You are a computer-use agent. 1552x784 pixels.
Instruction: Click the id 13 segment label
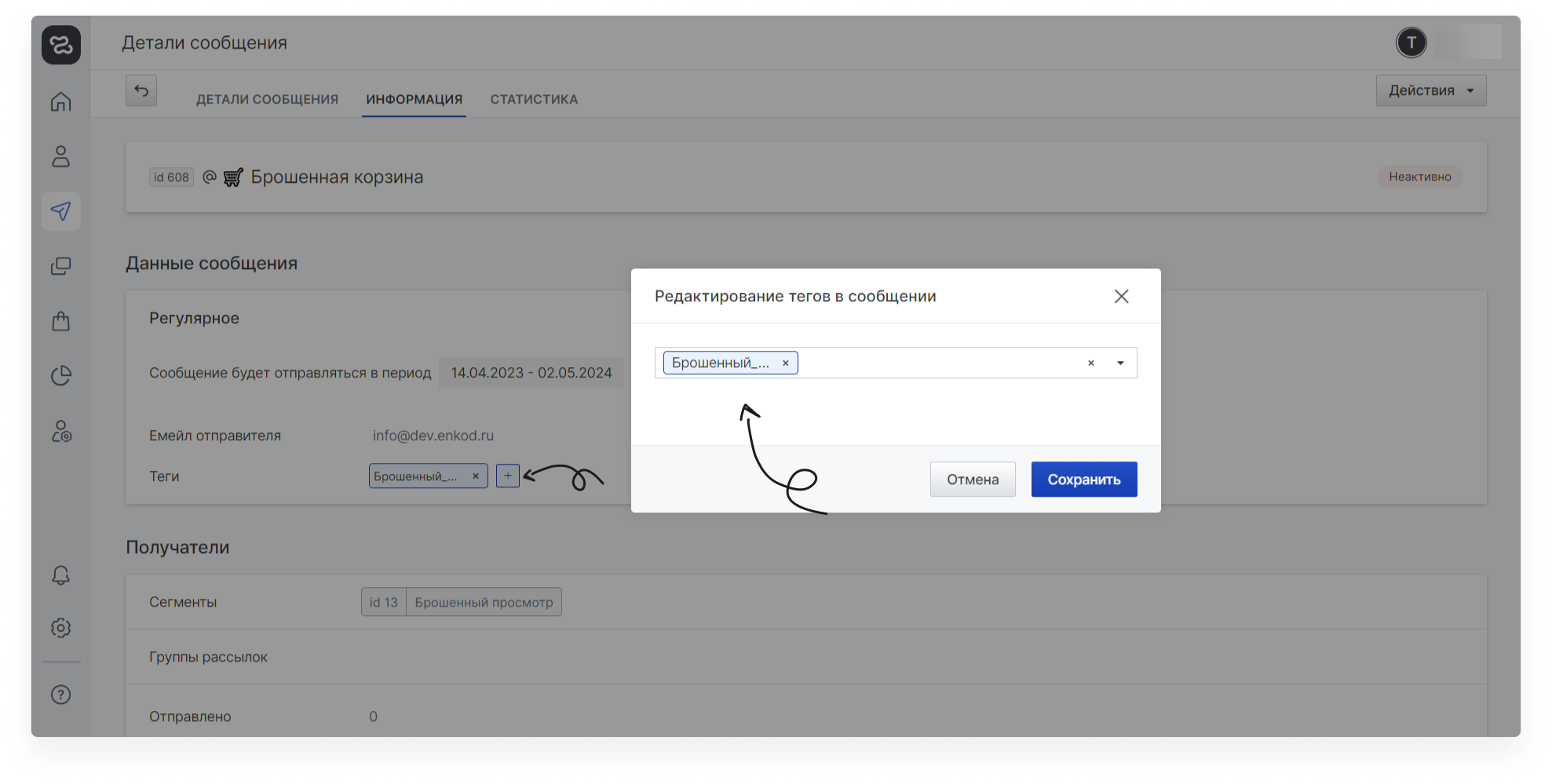coord(384,602)
